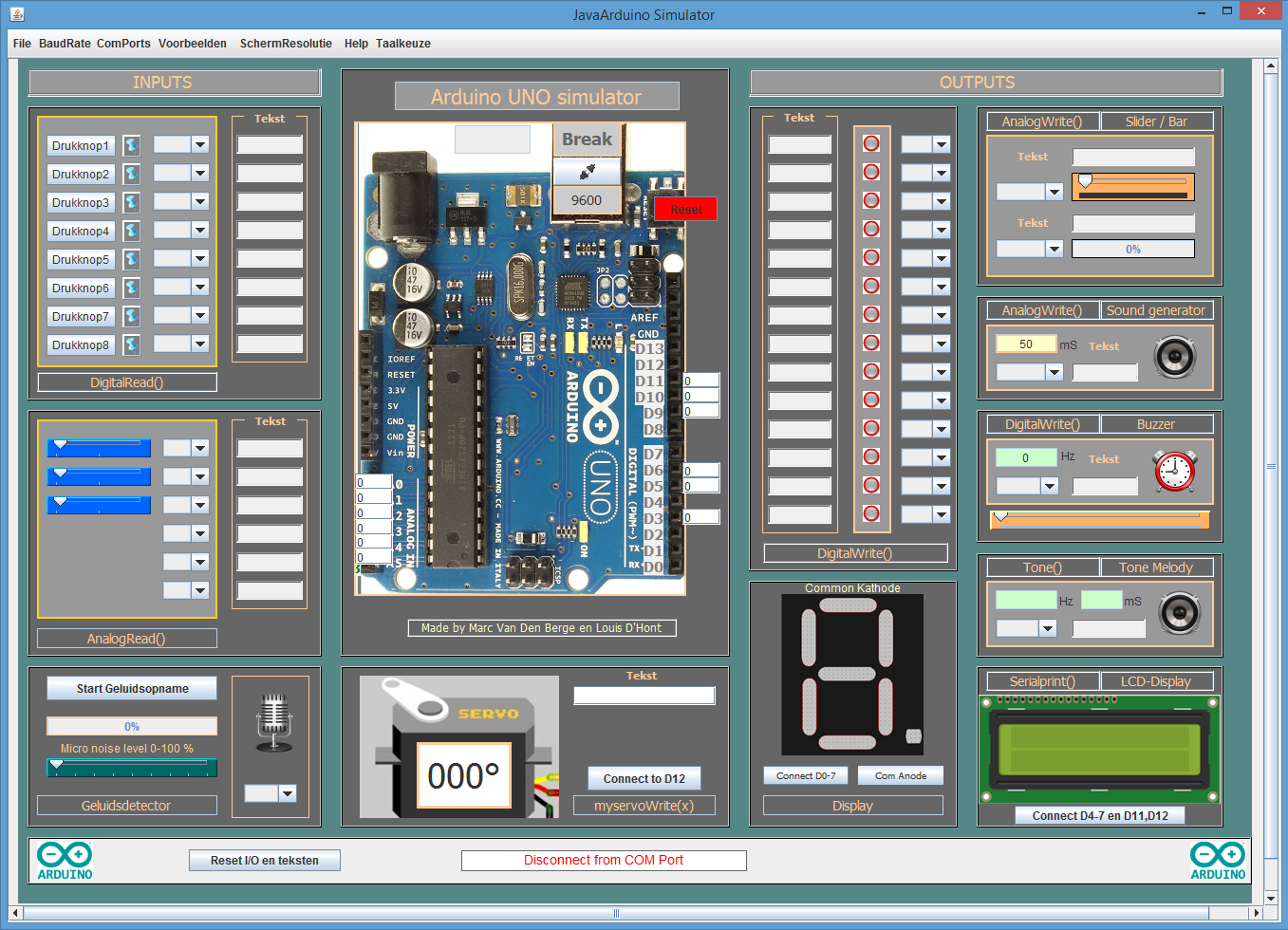This screenshot has height=930, width=1288.
Task: Open the pin dropdown for Drukknop8
Action: (x=199, y=344)
